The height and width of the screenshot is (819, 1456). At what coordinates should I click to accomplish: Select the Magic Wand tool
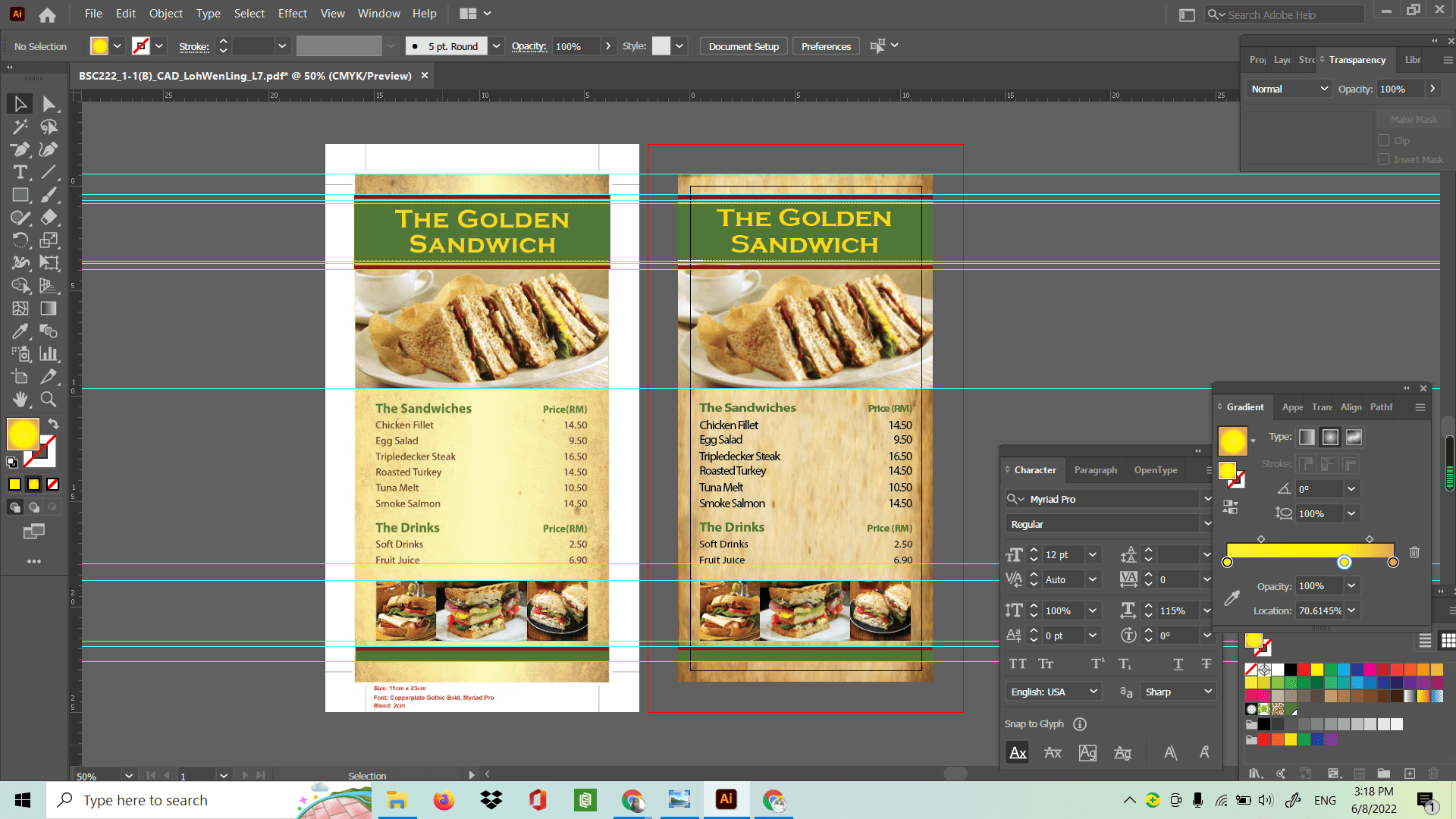coord(20,127)
